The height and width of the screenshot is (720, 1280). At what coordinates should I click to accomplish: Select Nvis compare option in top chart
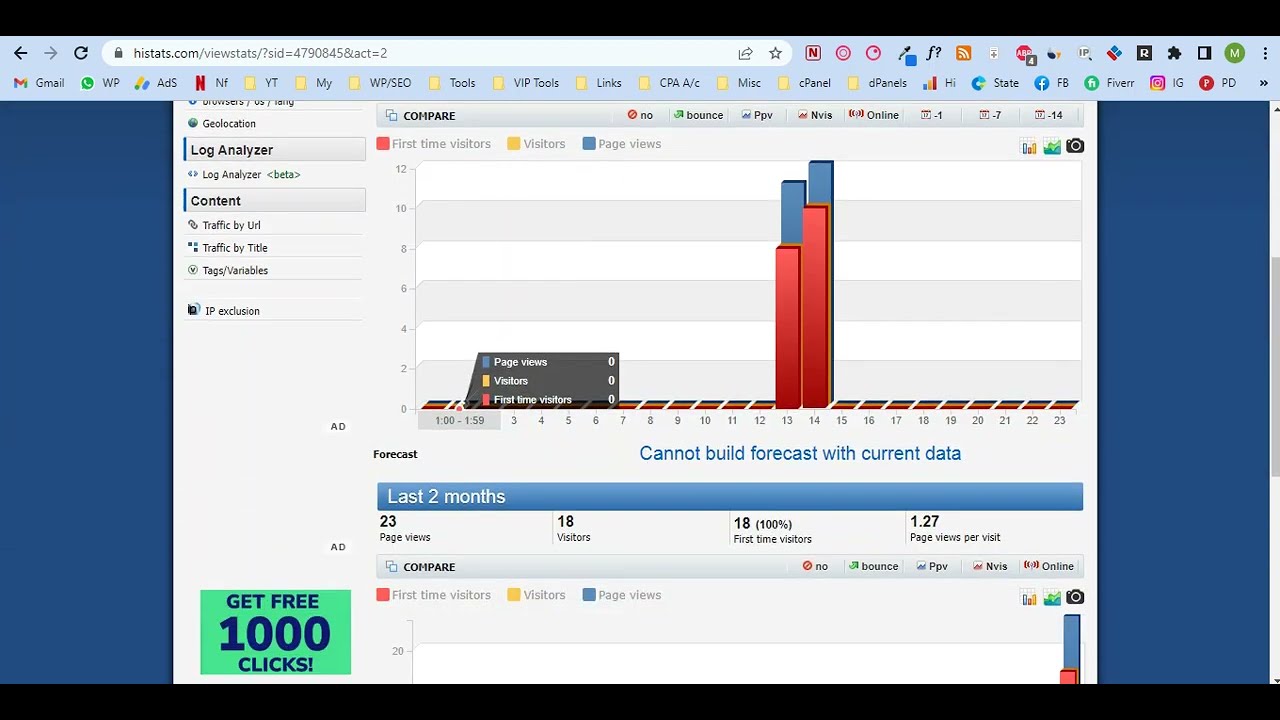click(x=815, y=115)
